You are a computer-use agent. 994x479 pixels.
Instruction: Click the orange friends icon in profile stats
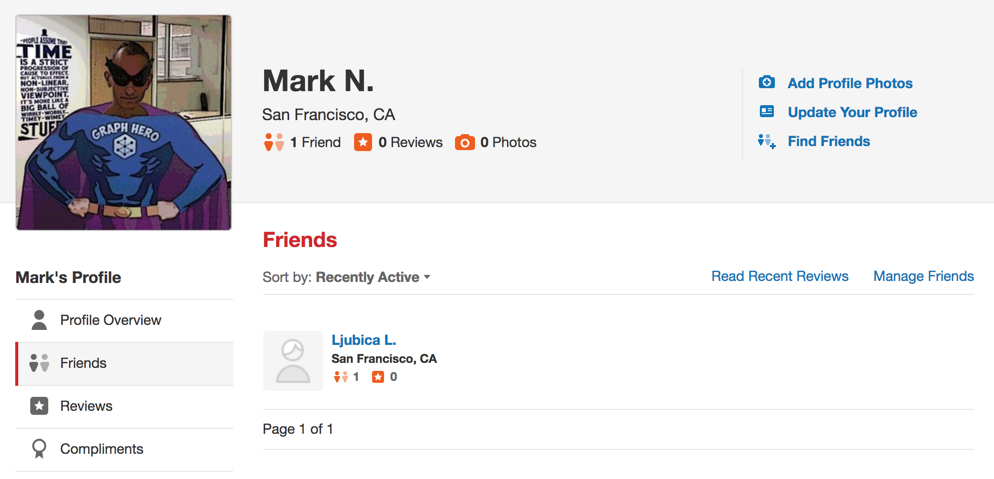274,143
